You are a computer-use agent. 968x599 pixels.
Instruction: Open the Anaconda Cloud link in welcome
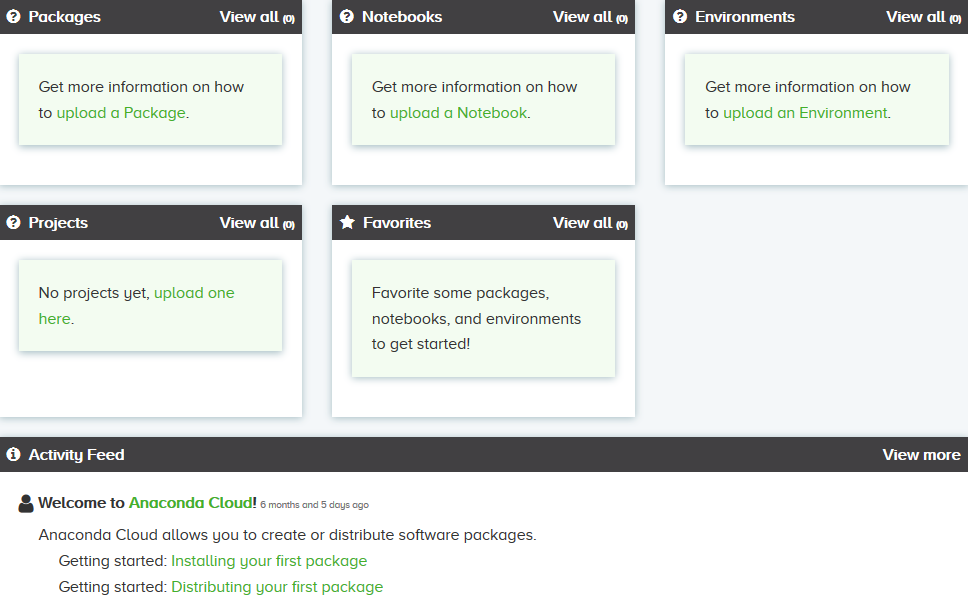(x=193, y=503)
